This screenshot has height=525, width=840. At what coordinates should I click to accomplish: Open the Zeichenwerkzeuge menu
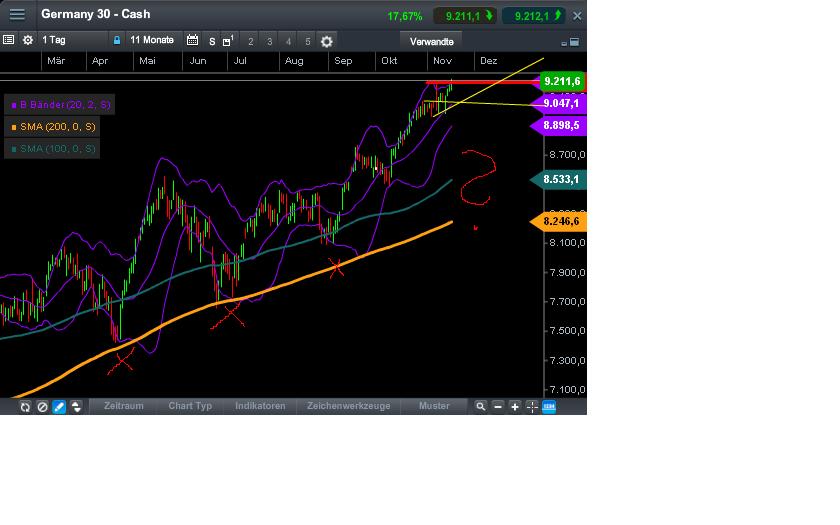click(x=348, y=406)
